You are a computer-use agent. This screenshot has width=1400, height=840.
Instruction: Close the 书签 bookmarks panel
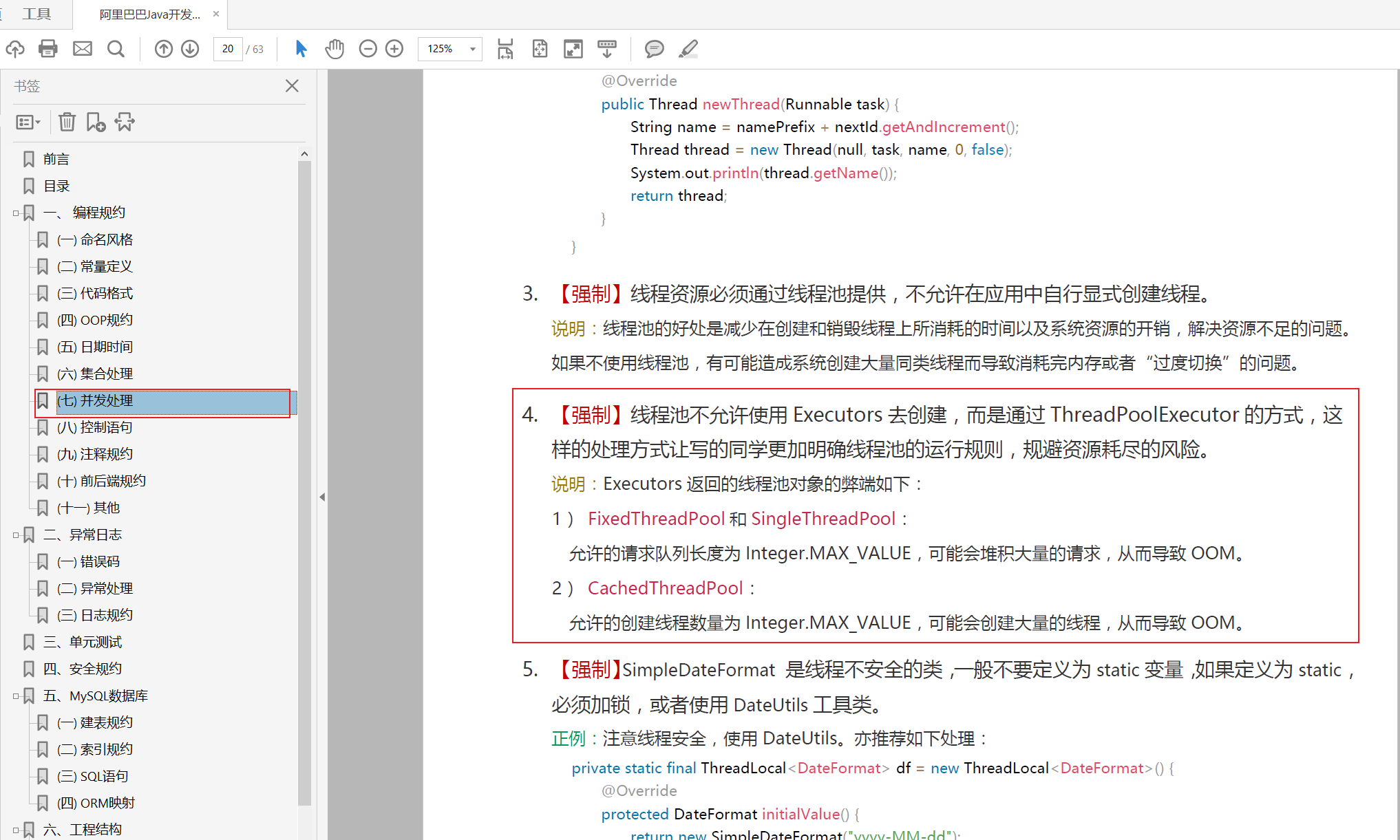tap(292, 86)
